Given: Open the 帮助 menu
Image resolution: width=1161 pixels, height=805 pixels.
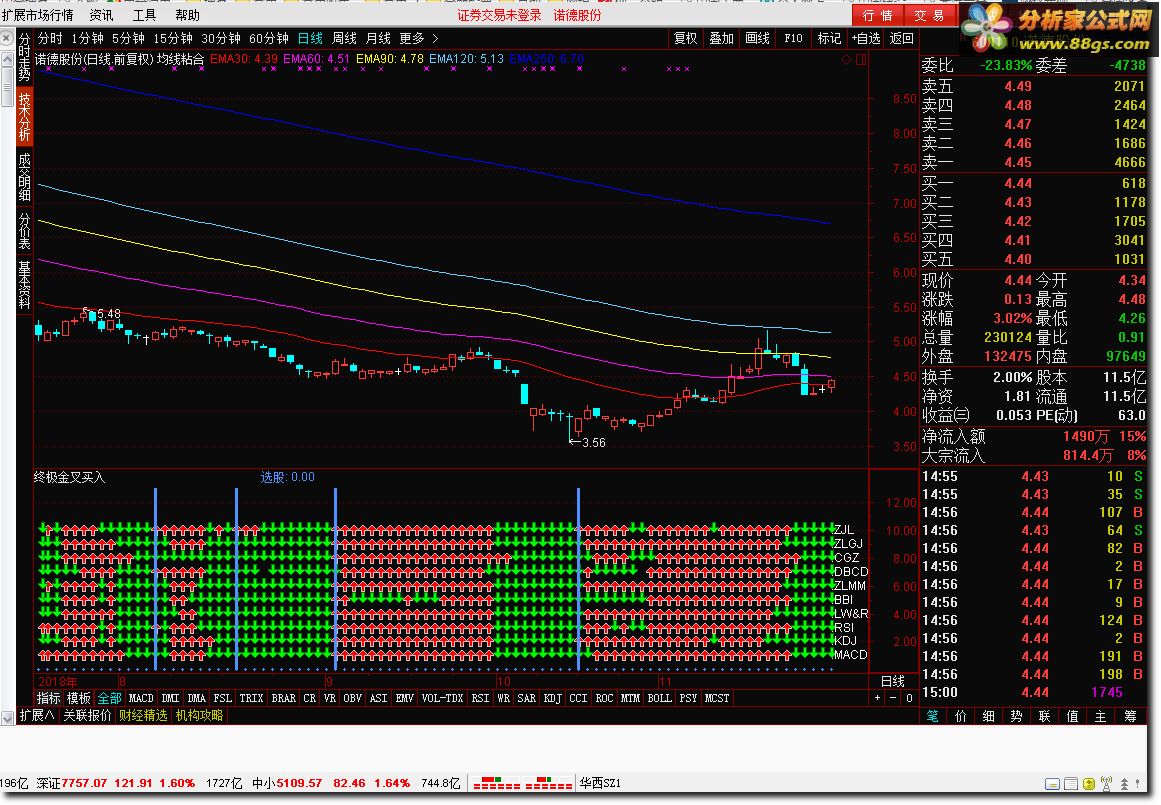Looking at the screenshot, I should (x=187, y=16).
